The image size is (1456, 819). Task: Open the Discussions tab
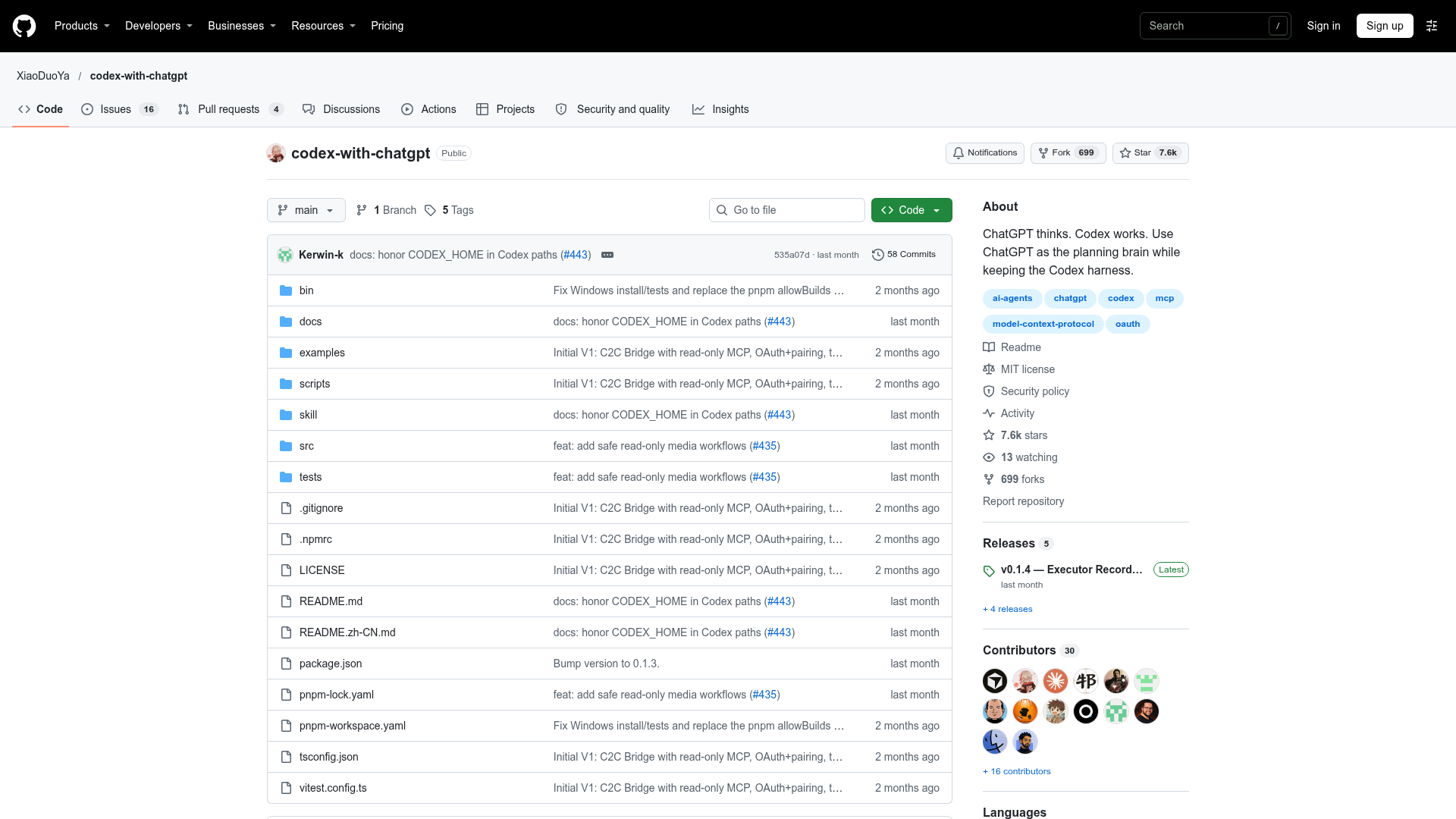pyautogui.click(x=341, y=109)
